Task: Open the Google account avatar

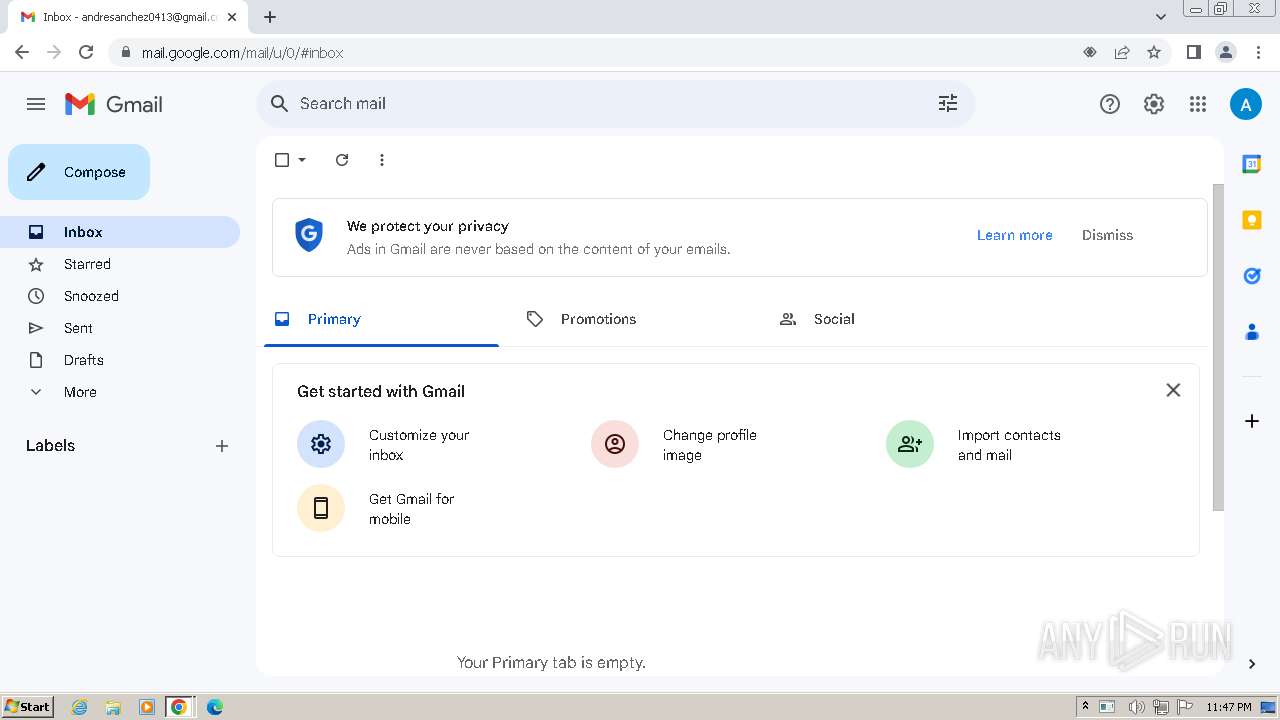Action: (x=1246, y=104)
